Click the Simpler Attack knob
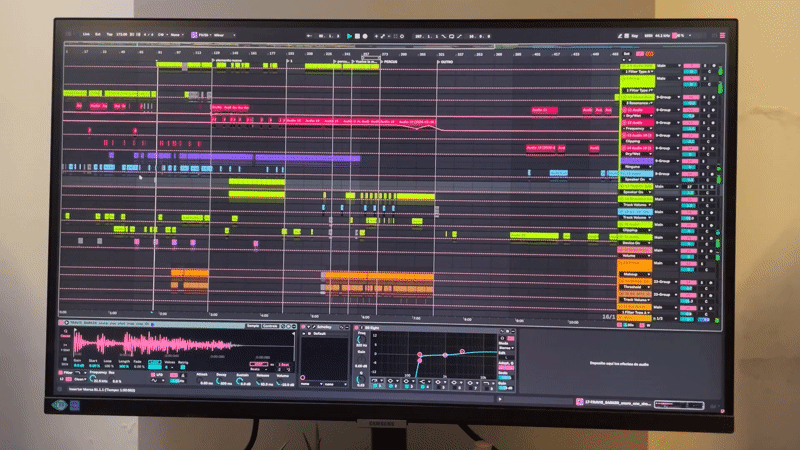The height and width of the screenshot is (450, 800). coord(198,381)
